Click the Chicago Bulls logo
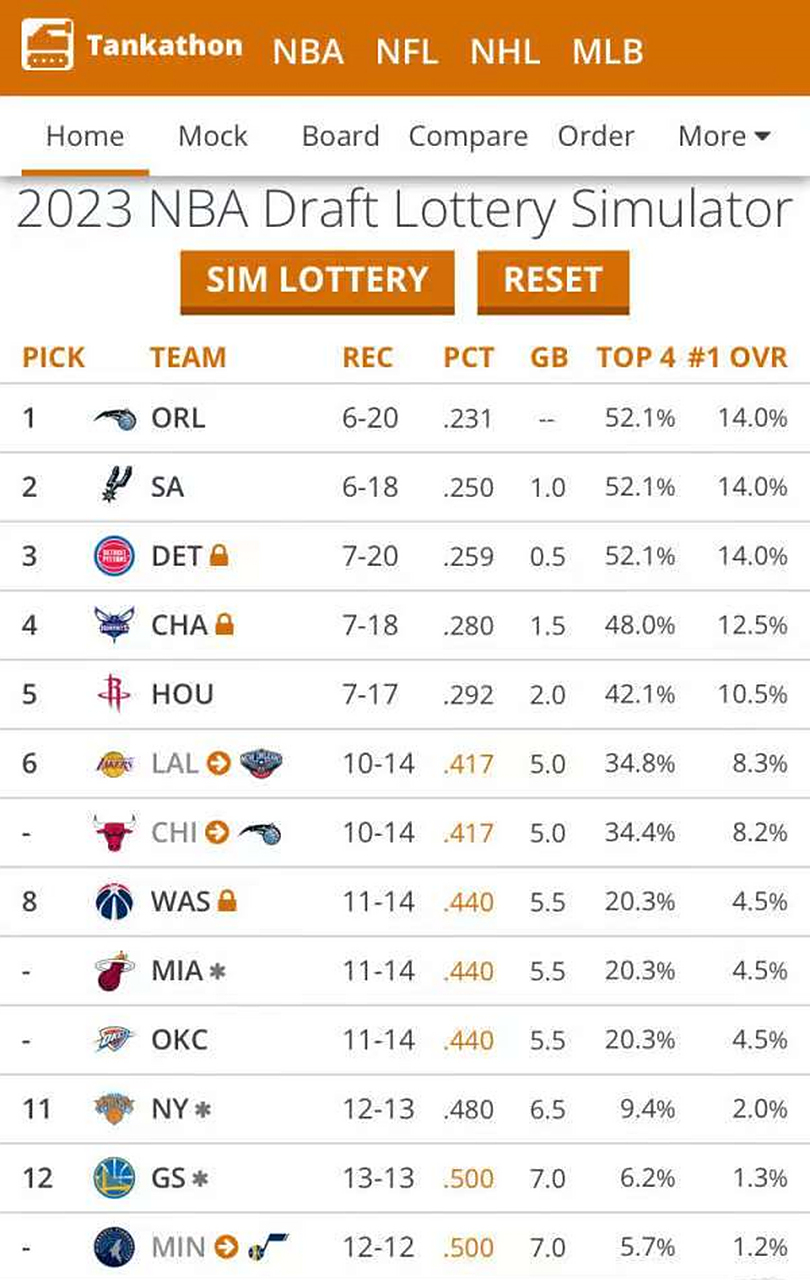 point(114,833)
